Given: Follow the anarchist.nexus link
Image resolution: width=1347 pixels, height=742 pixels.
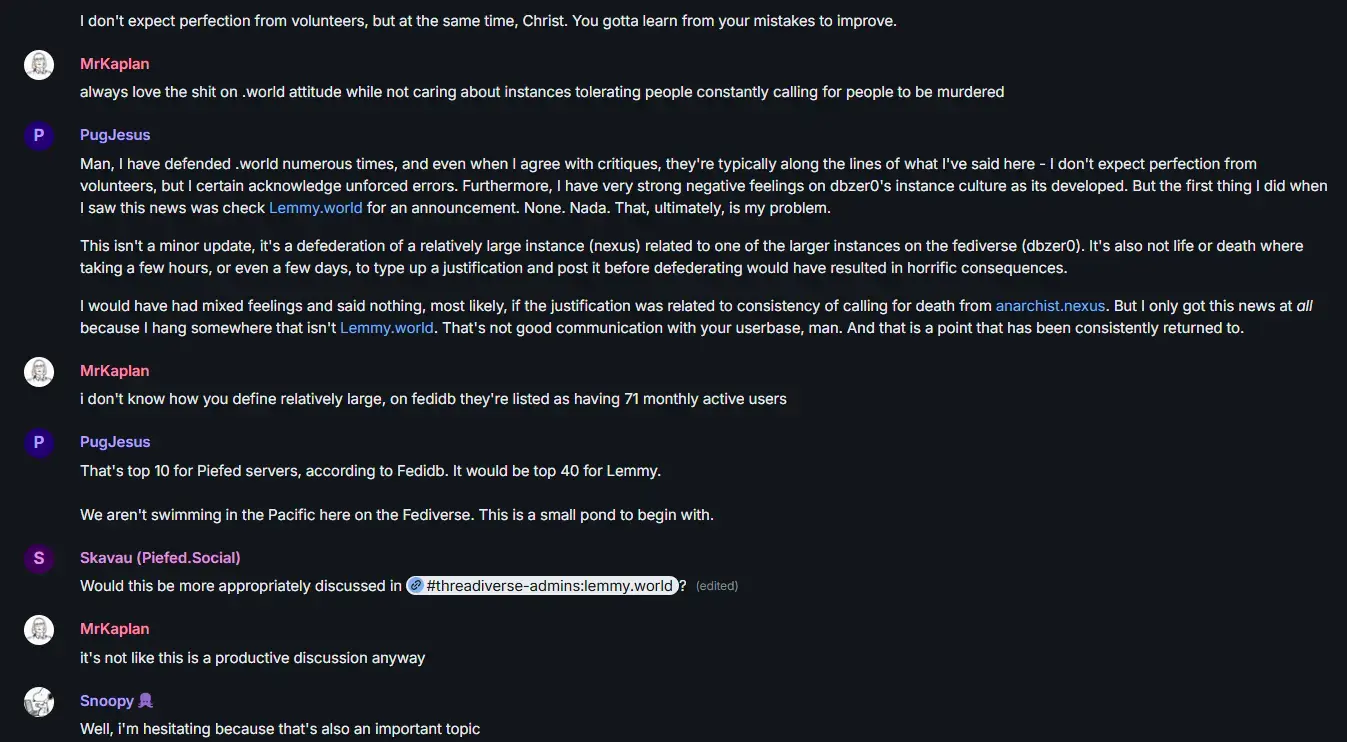Looking at the screenshot, I should [1051, 306].
